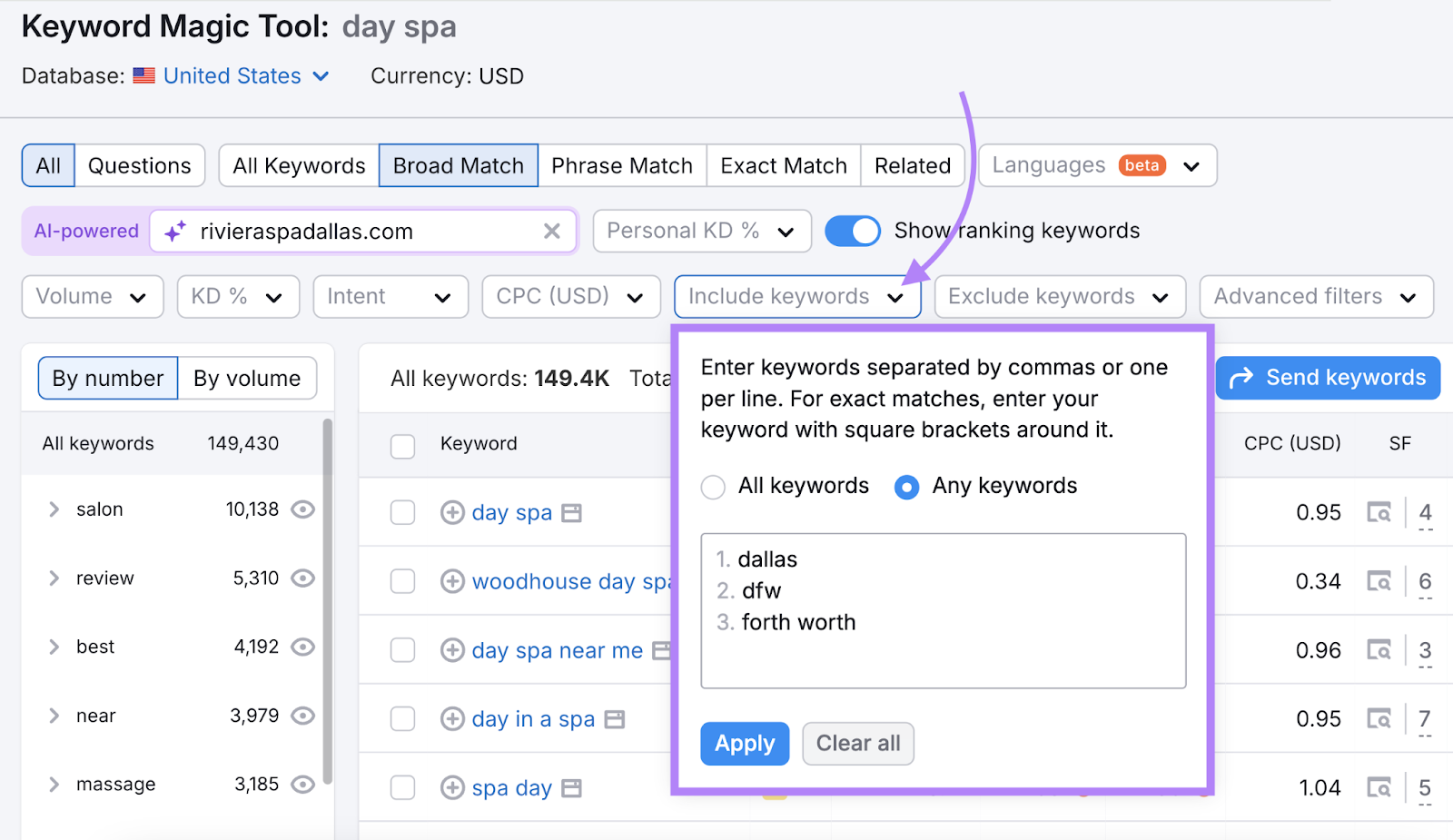Select the "All keywords" radio button
This screenshot has width=1453, height=840.
pos(714,487)
